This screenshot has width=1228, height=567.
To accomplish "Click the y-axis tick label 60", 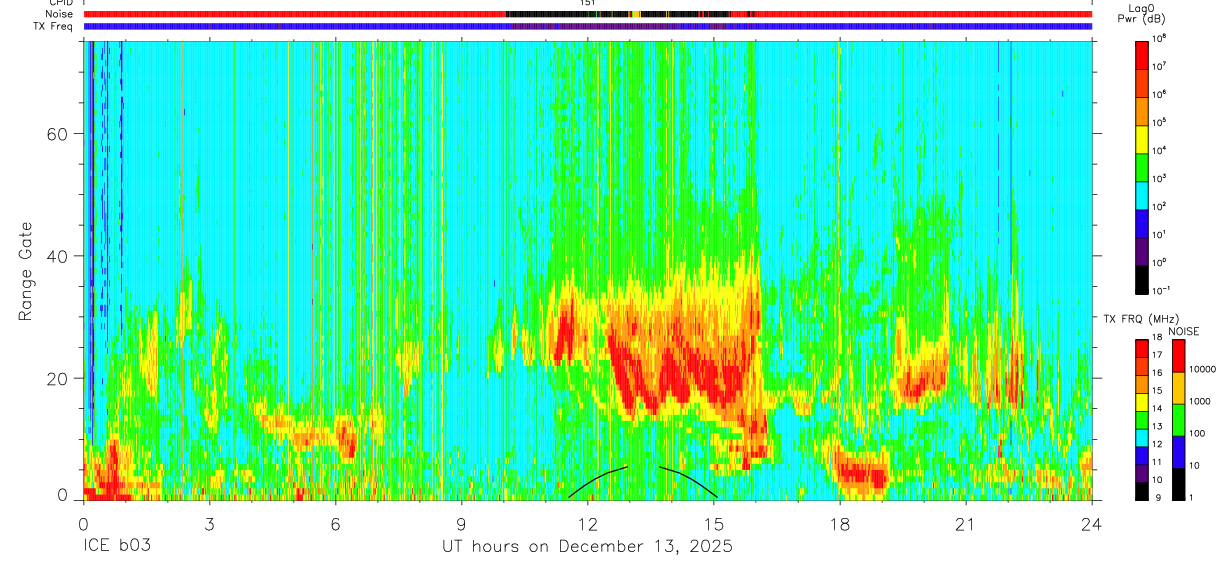I will point(57,134).
